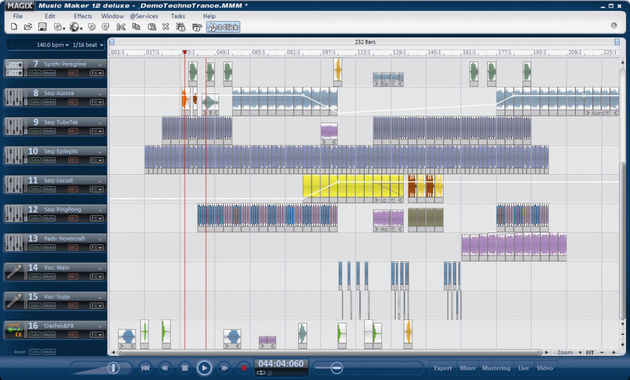Open the Window menu

pos(112,16)
